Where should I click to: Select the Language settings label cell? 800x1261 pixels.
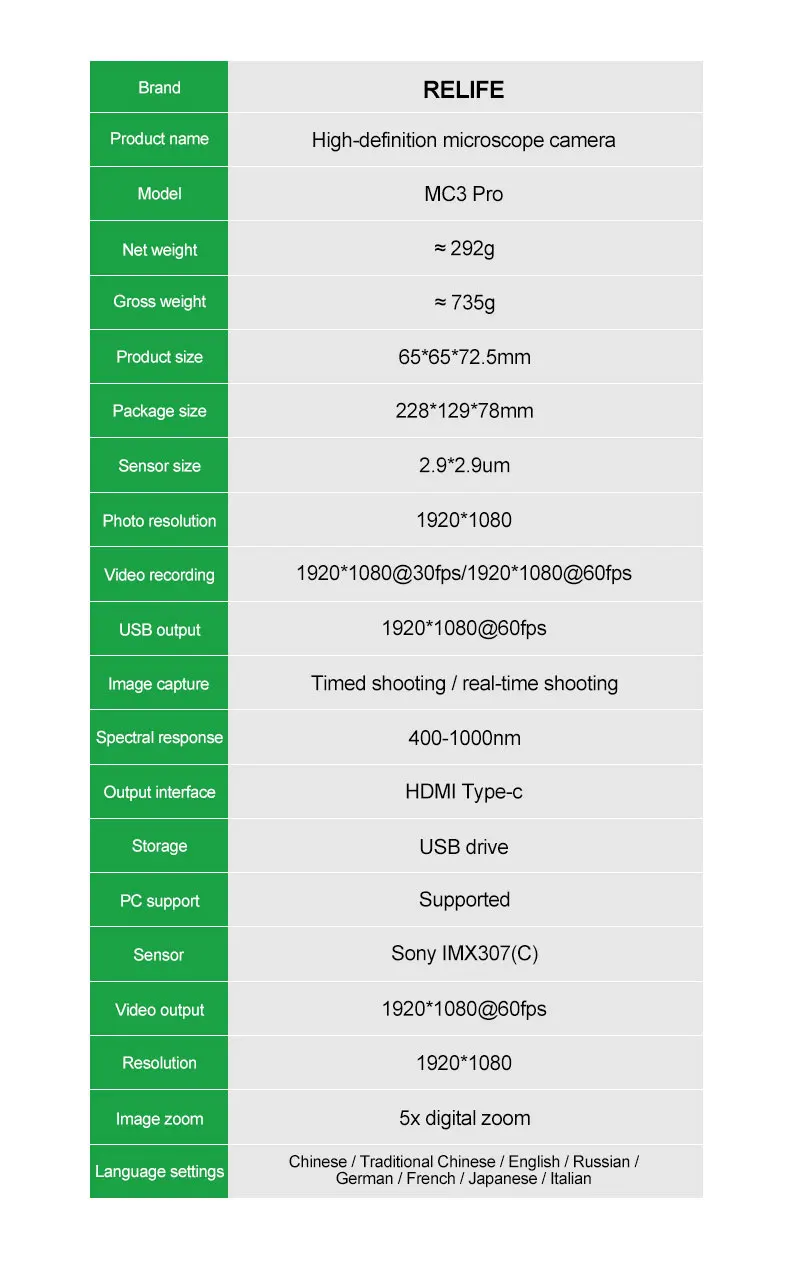(159, 1171)
